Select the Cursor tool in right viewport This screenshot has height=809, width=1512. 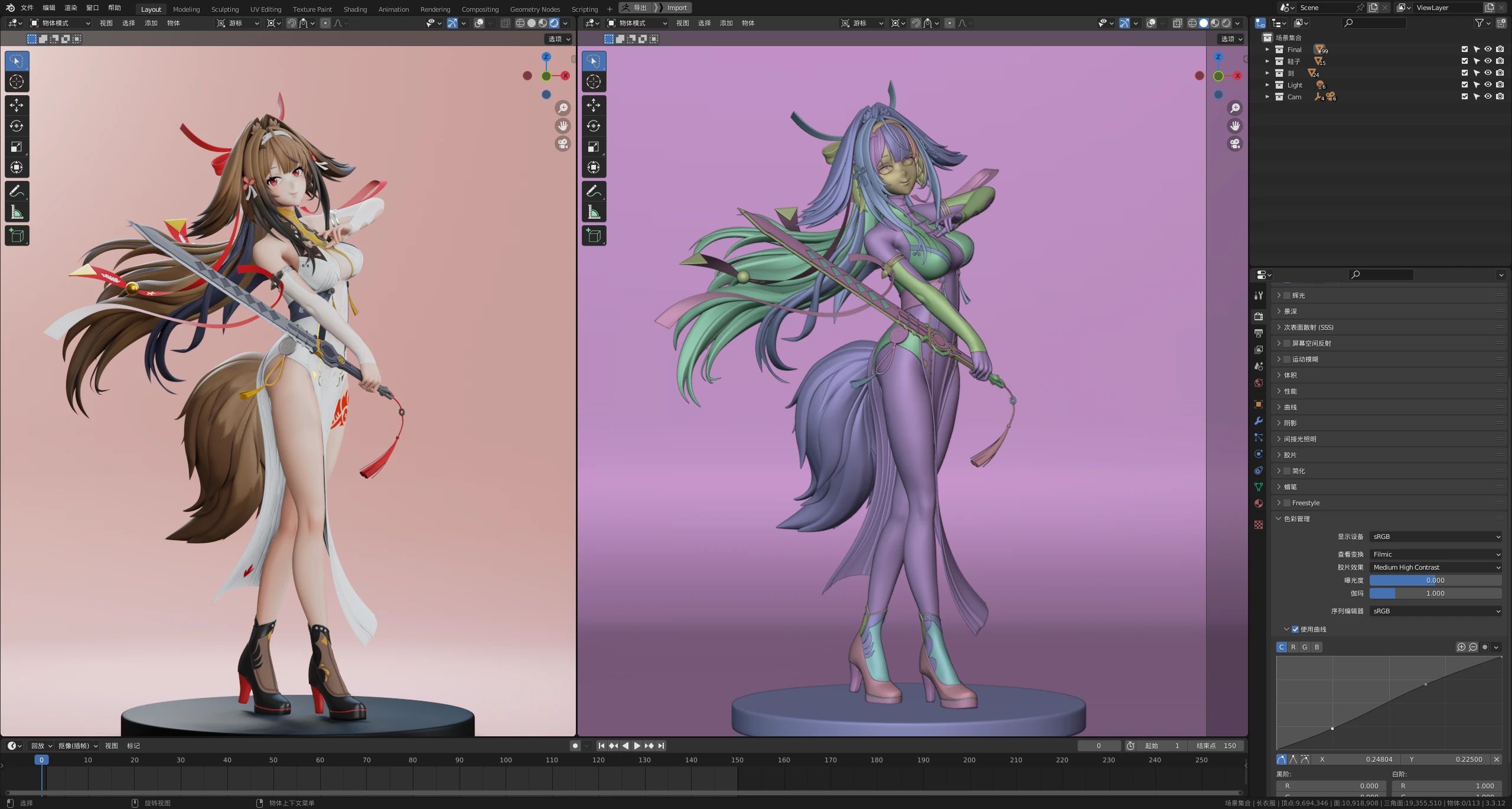(594, 82)
